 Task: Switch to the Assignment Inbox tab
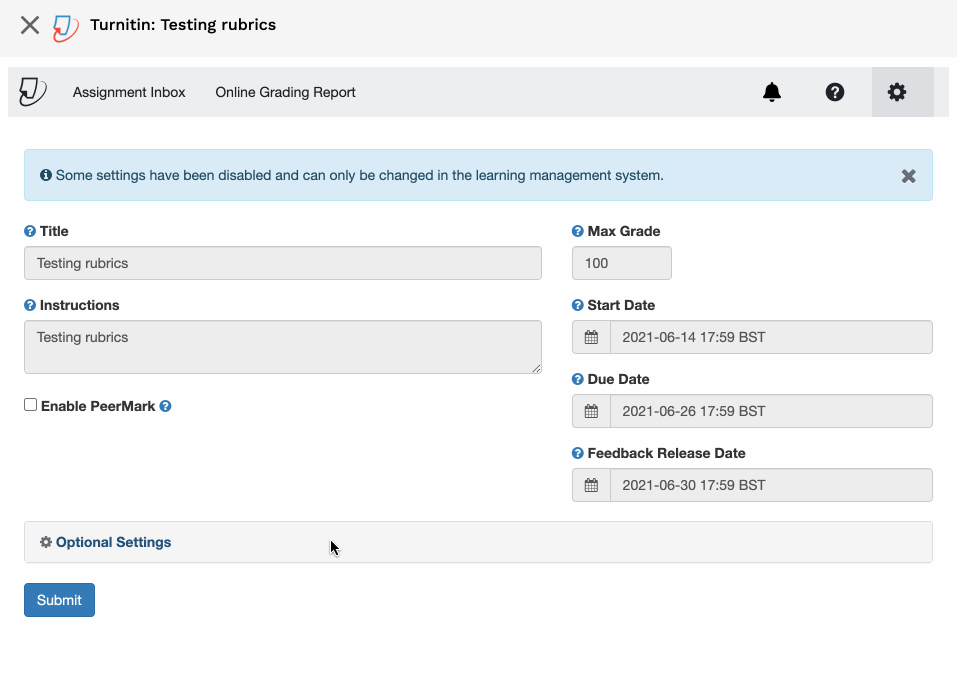click(x=129, y=92)
